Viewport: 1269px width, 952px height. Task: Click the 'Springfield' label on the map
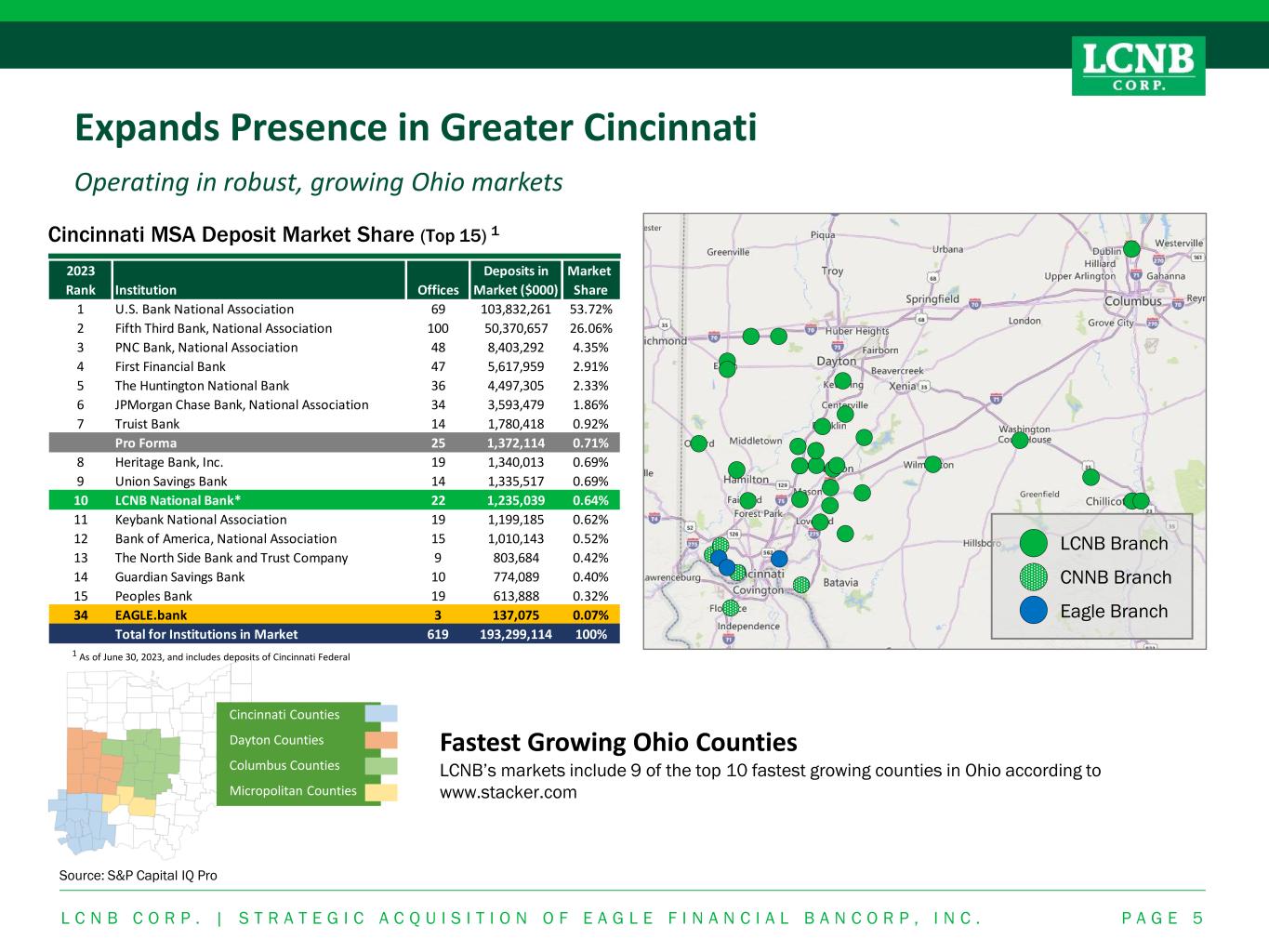coord(932,298)
